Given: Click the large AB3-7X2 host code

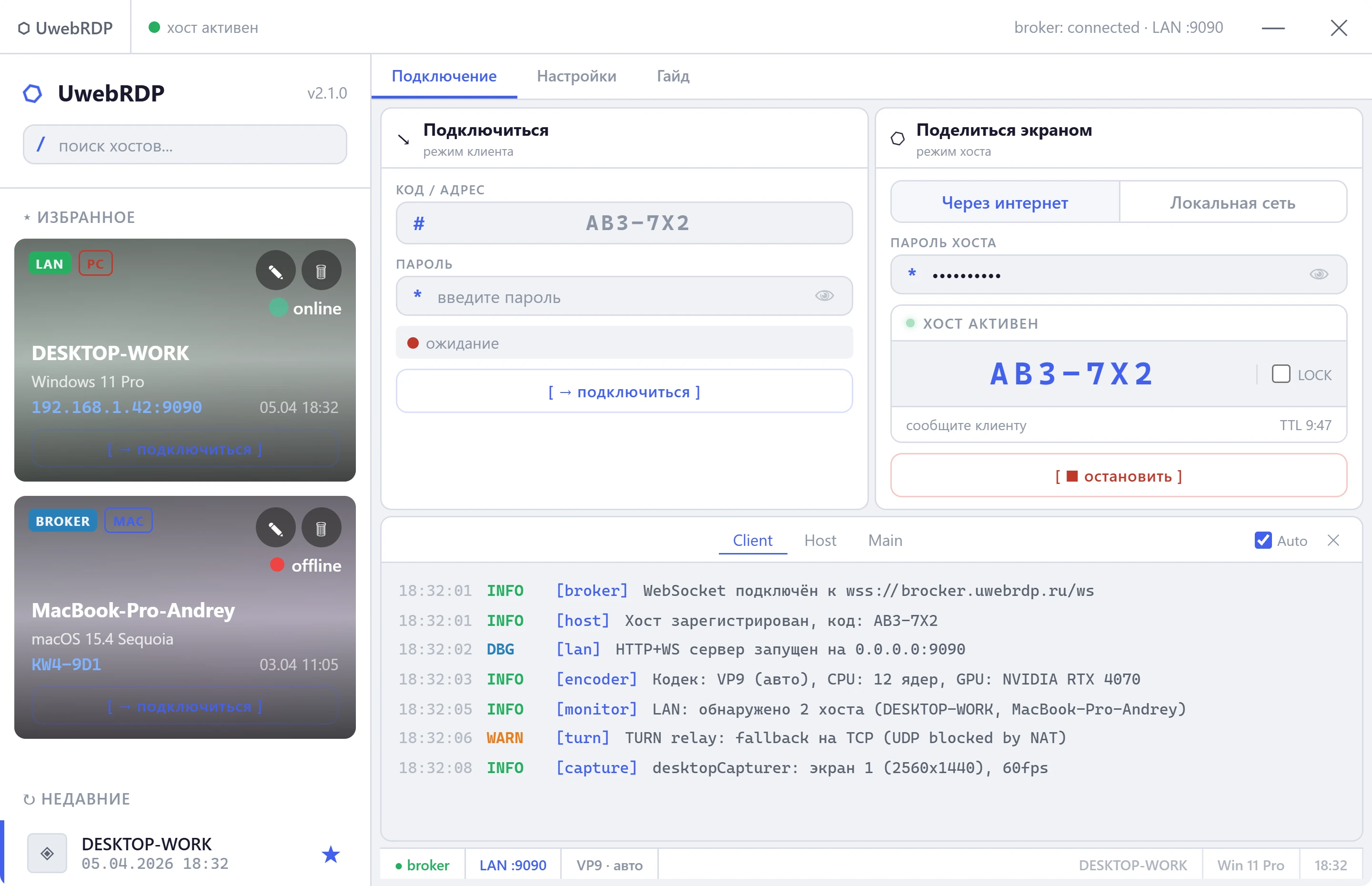Looking at the screenshot, I should tap(1072, 374).
